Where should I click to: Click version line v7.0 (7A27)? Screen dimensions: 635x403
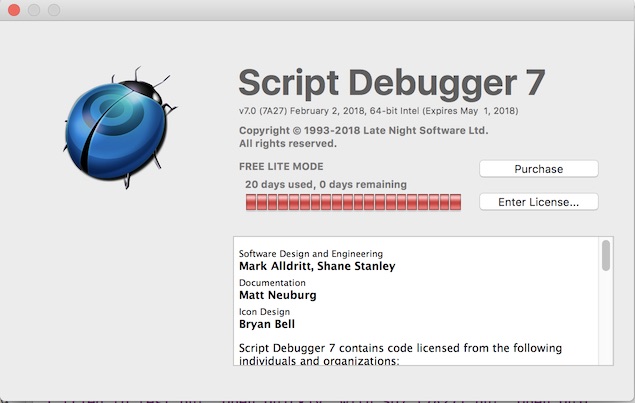click(x=378, y=111)
